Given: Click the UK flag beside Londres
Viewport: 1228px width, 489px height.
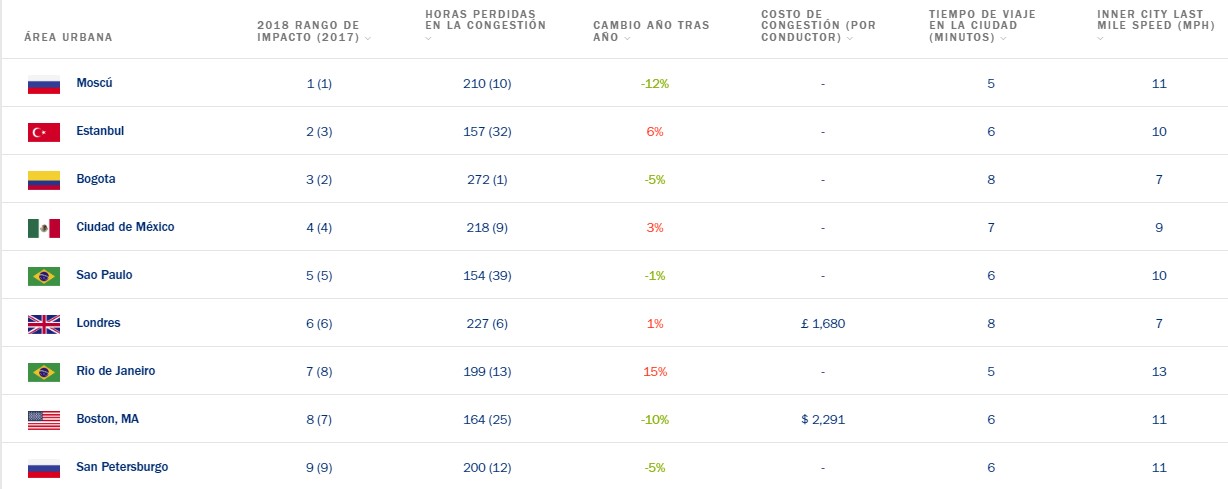Looking at the screenshot, I should (44, 324).
